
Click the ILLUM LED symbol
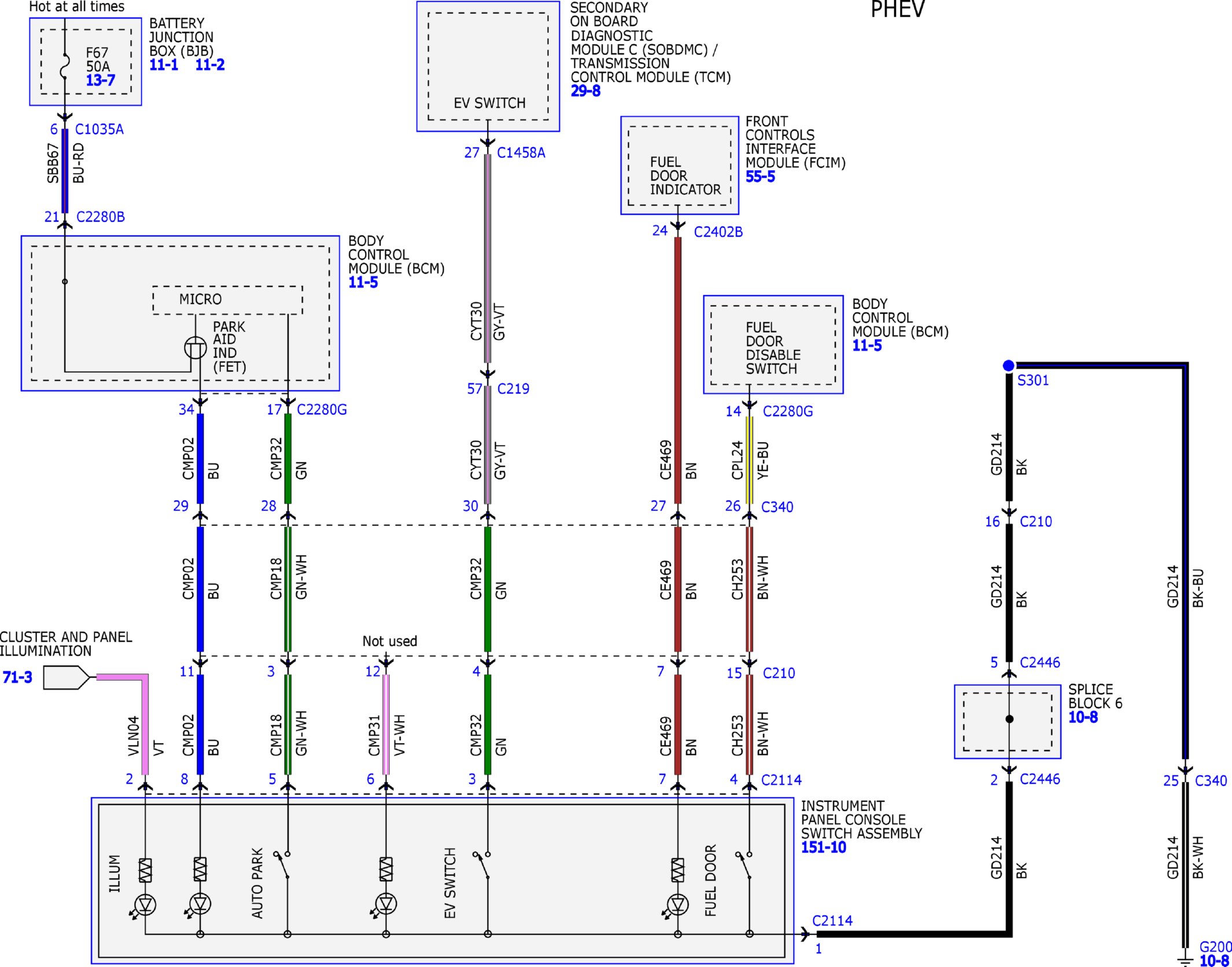point(145,904)
